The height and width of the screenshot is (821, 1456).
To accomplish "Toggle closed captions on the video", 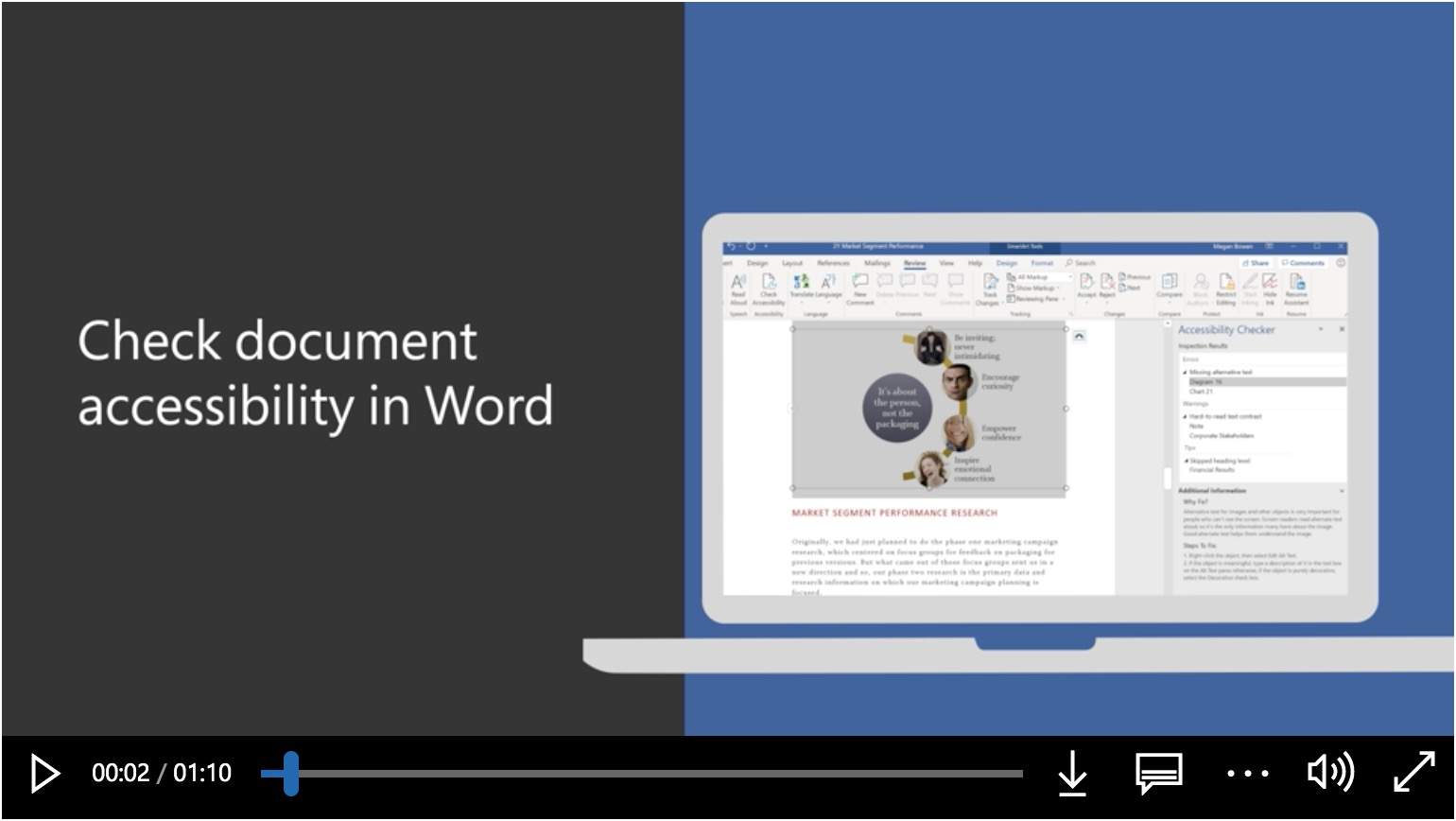I will (x=1158, y=774).
